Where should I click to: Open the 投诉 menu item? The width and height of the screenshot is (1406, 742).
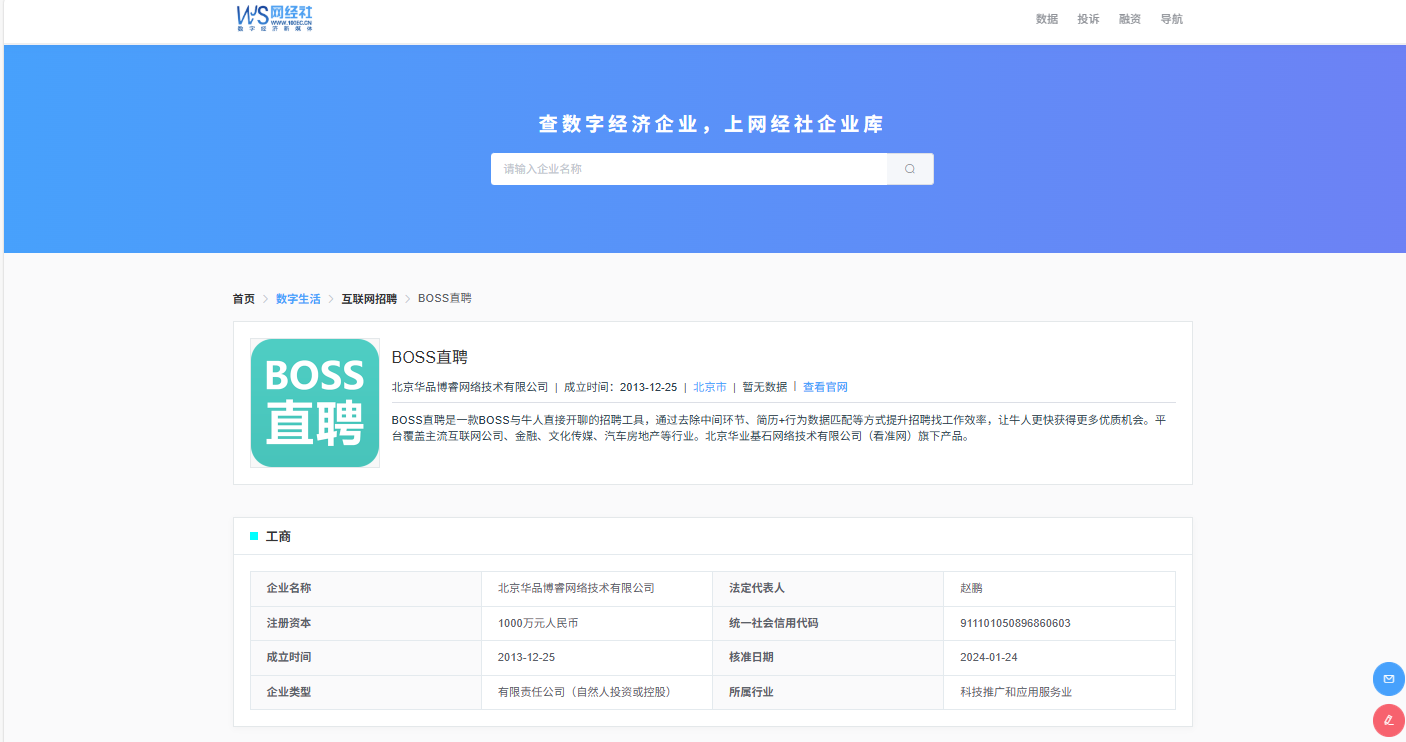coord(1088,19)
